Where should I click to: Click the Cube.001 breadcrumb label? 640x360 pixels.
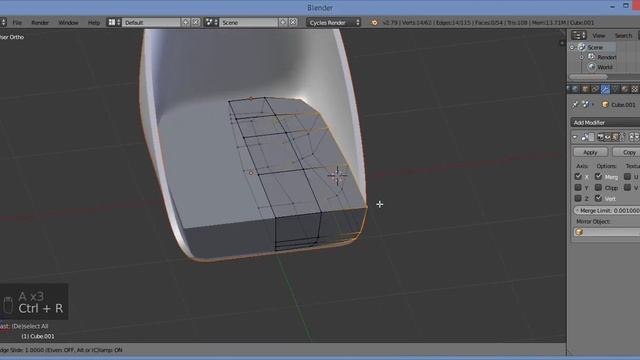click(623, 105)
